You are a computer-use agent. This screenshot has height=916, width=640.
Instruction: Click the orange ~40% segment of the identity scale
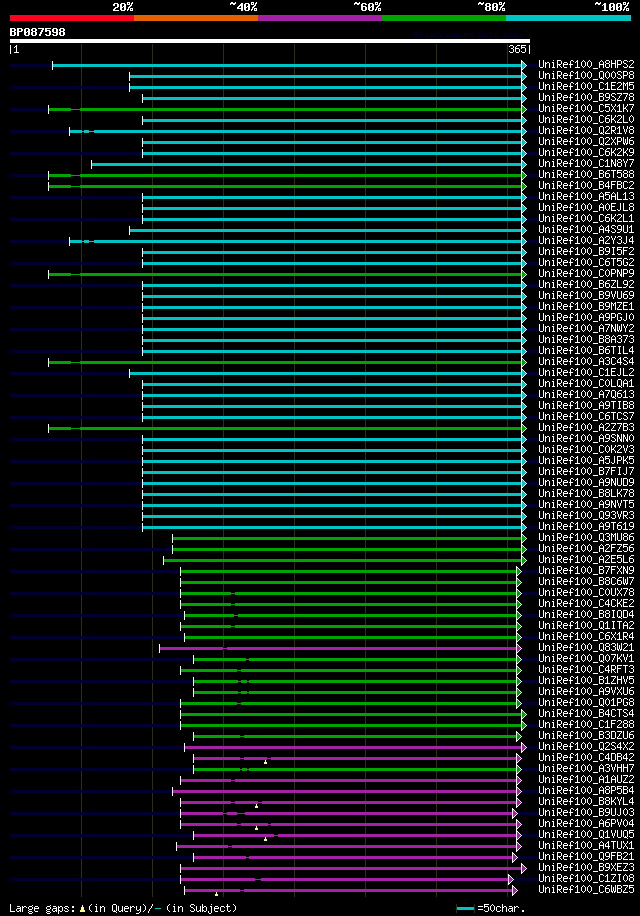click(x=196, y=18)
